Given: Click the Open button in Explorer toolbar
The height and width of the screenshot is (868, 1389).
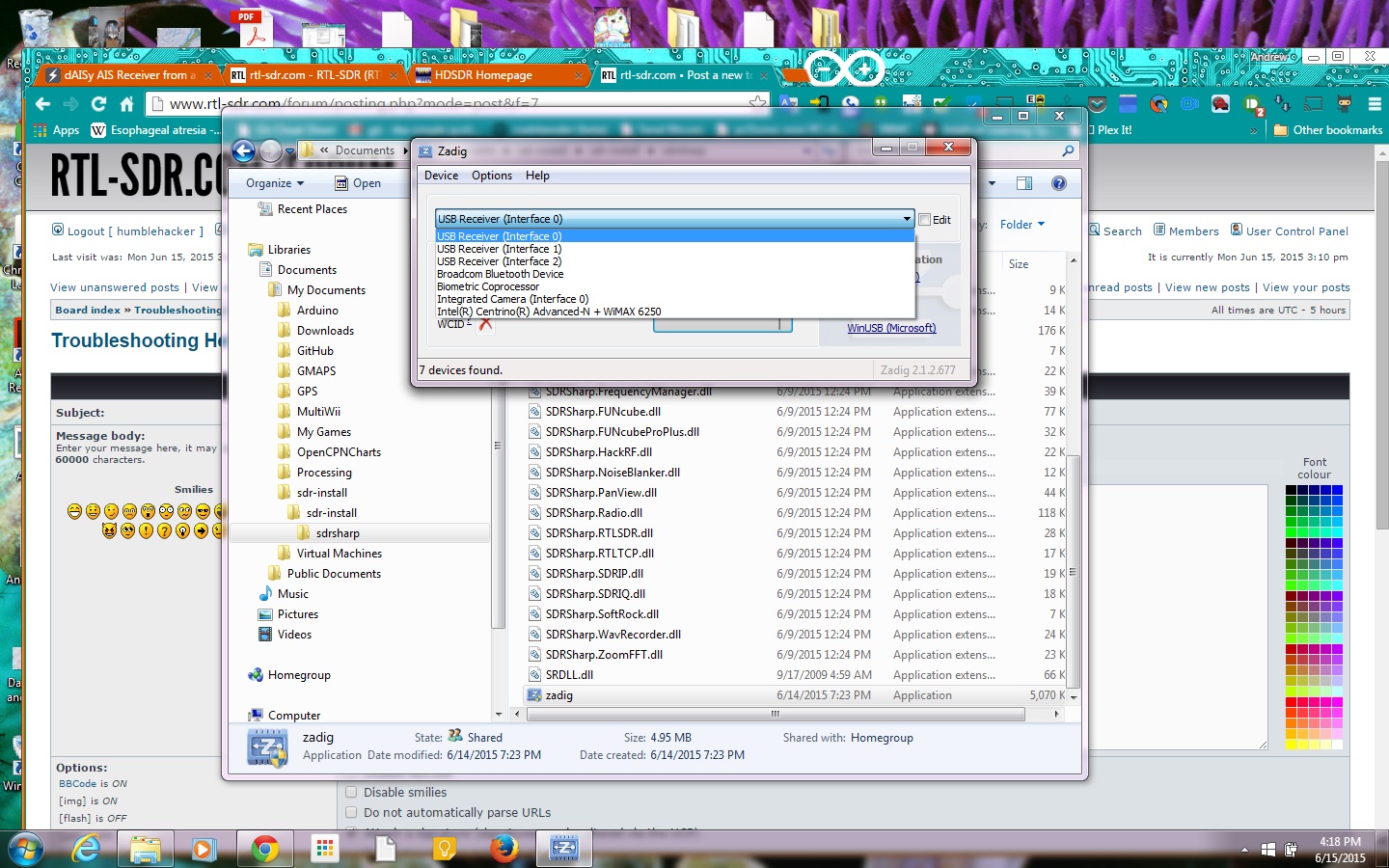Looking at the screenshot, I should click(x=358, y=183).
